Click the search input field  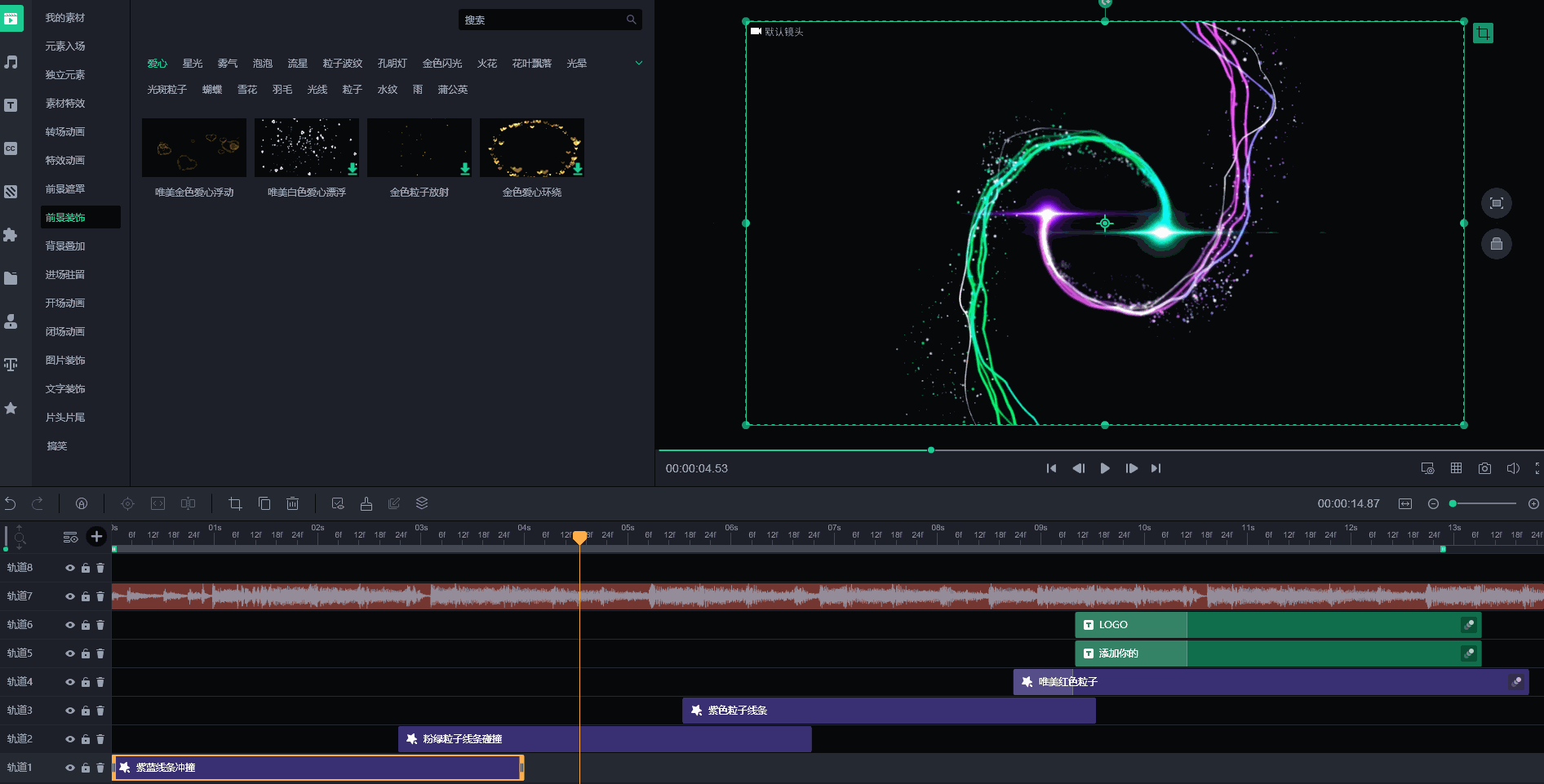(x=550, y=20)
